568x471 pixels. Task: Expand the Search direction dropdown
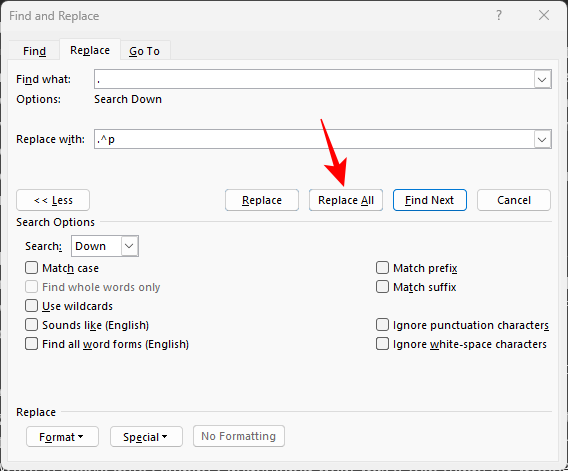(129, 246)
